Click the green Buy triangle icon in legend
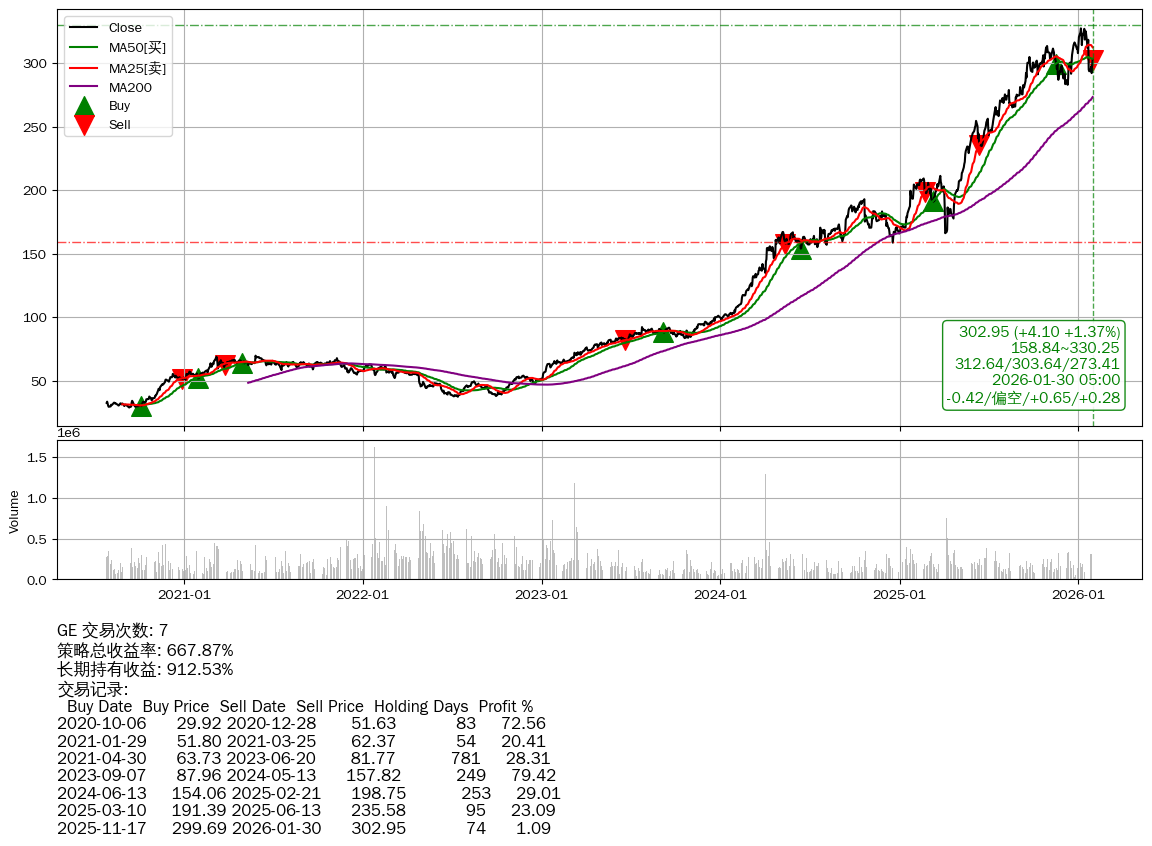 [x=85, y=106]
